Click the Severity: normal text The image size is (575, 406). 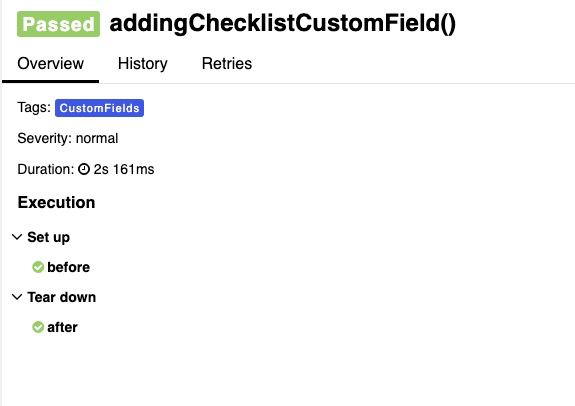click(67, 138)
